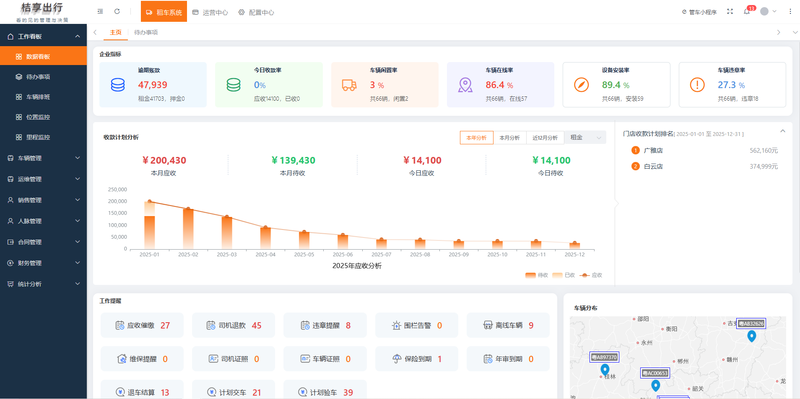The width and height of the screenshot is (800, 399).
Task: Click the 设备安装率 compass icon
Action: point(581,85)
